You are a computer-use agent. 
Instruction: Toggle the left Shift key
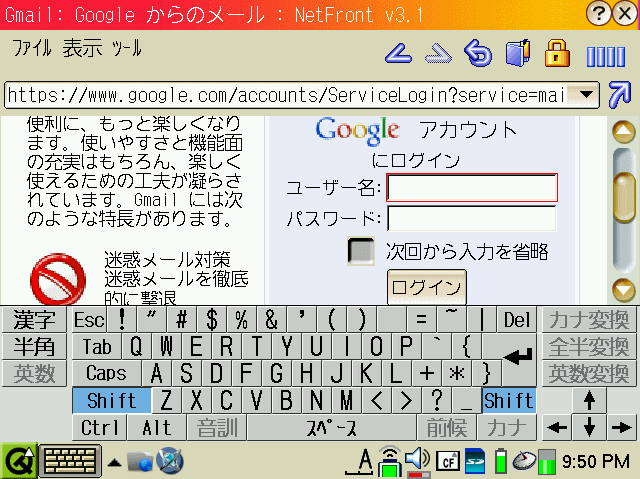coord(111,401)
